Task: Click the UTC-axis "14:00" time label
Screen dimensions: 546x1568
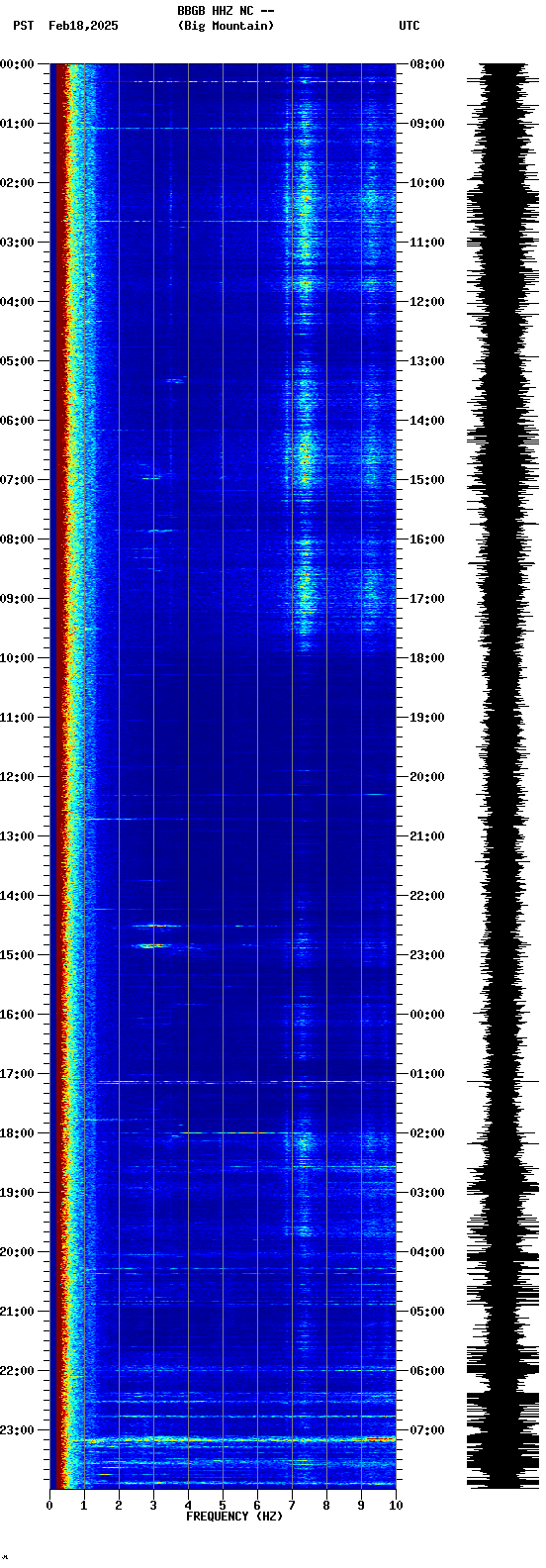Action: pos(427,421)
